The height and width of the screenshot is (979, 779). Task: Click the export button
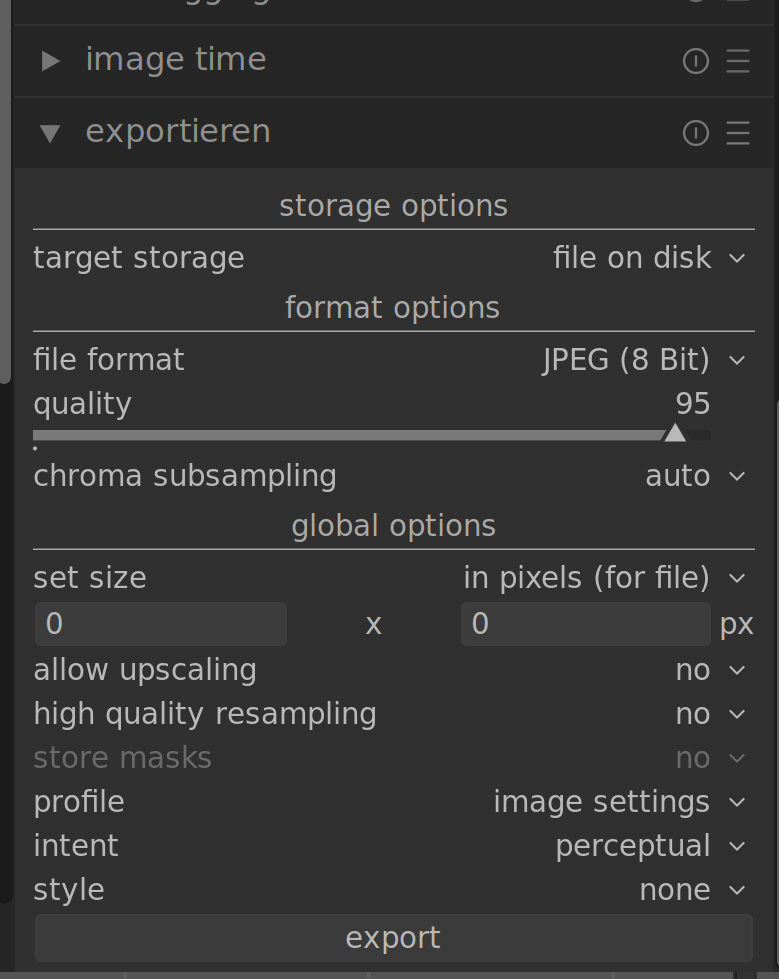(393, 938)
